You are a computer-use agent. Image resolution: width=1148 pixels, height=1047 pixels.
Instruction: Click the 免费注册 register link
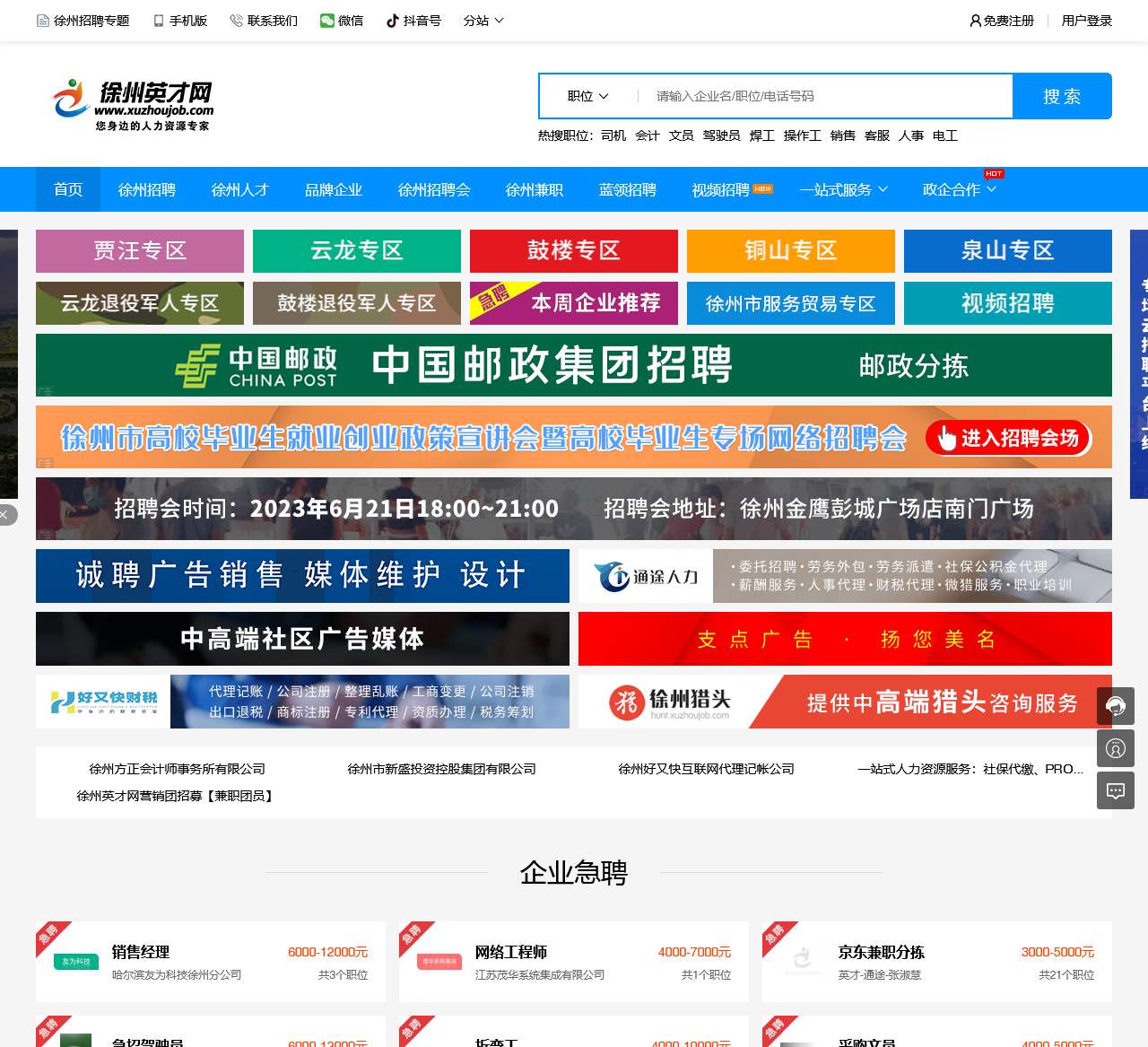[1002, 21]
